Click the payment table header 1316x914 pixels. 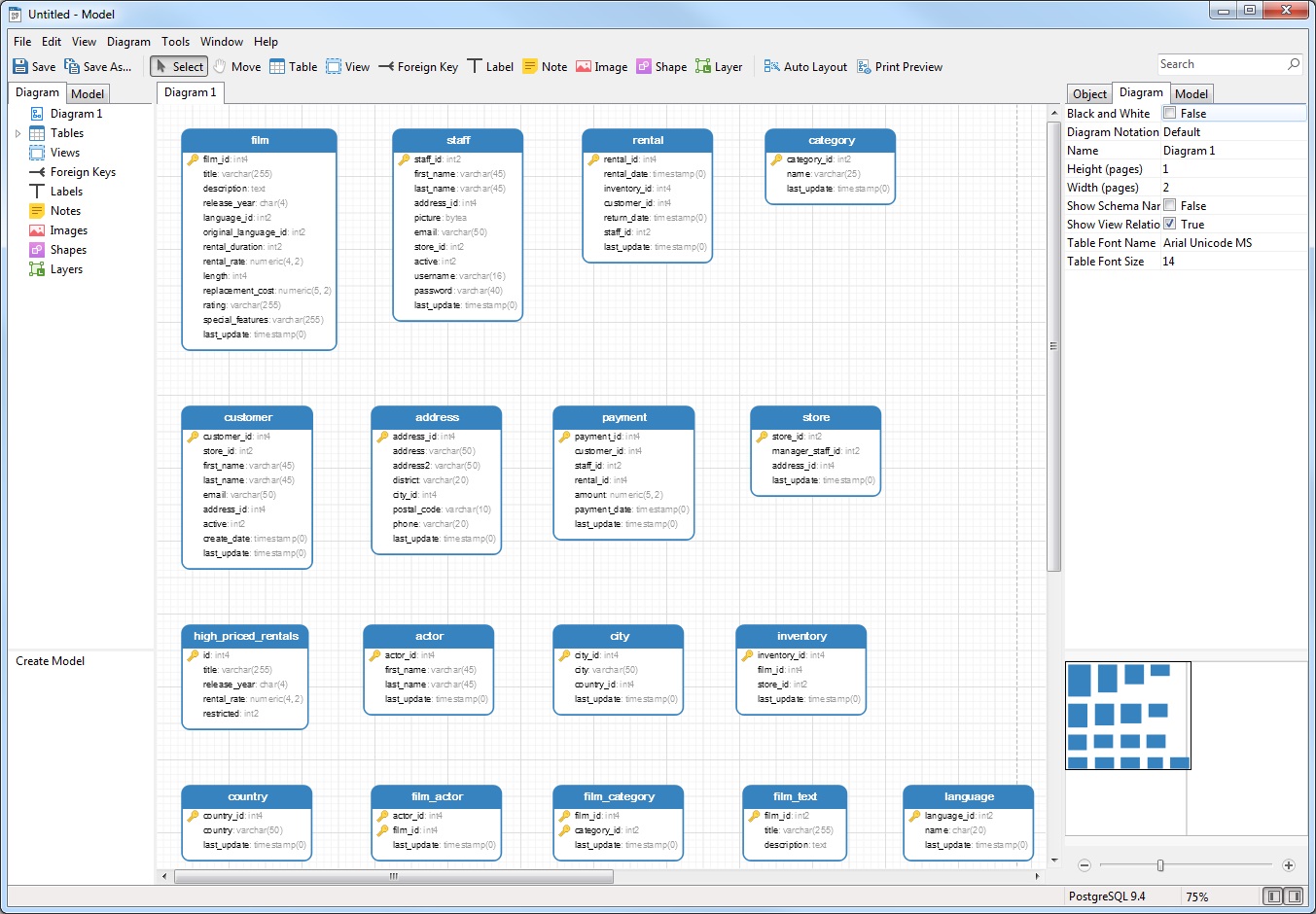(624, 417)
